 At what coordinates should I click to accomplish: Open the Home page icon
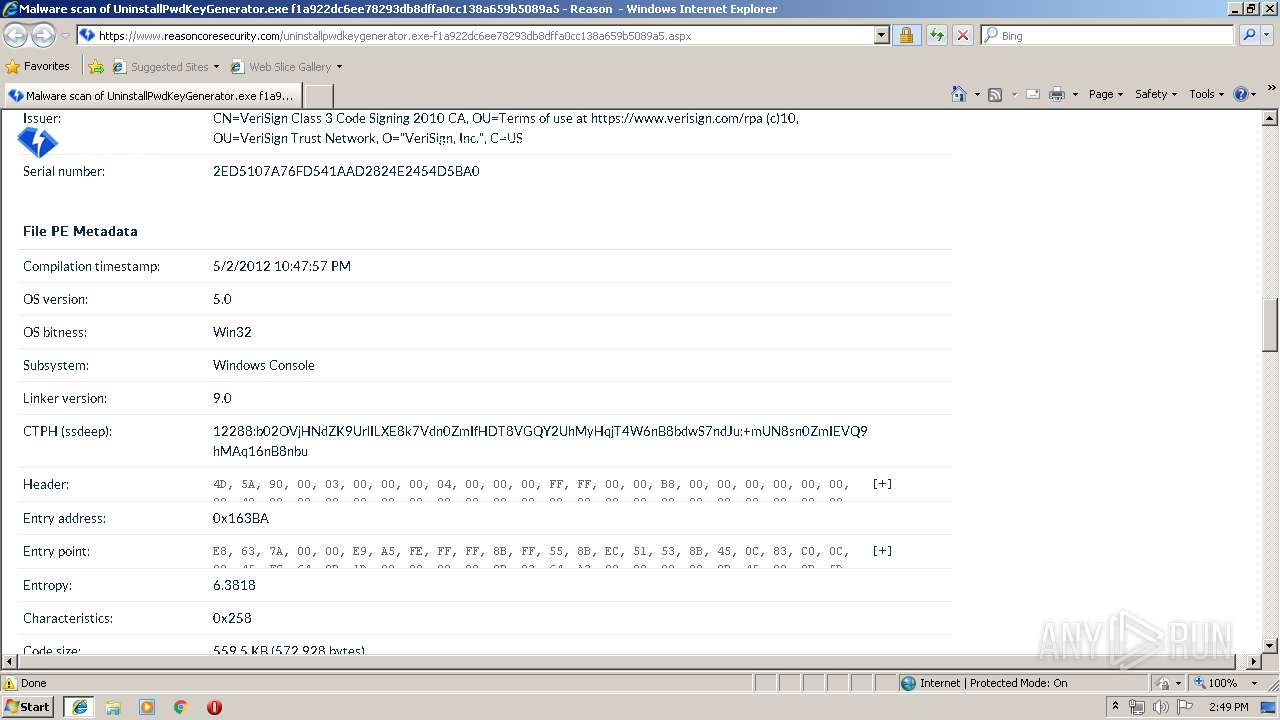pyautogui.click(x=958, y=94)
